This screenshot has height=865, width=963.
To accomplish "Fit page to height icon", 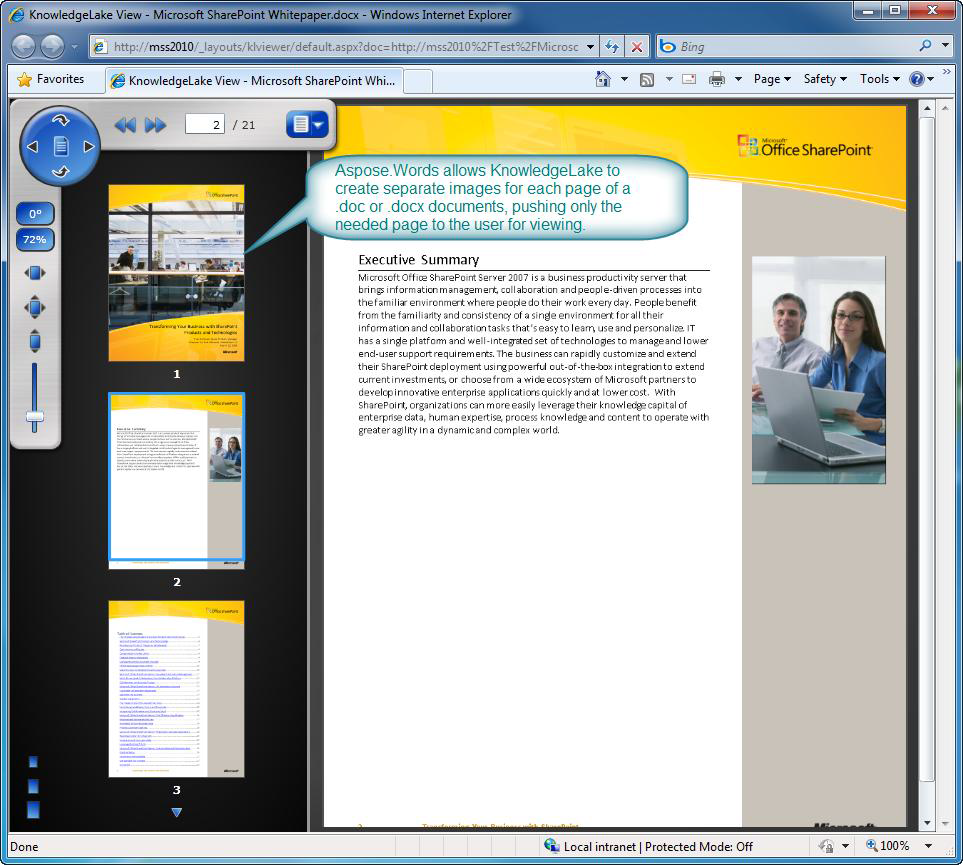I will pyautogui.click(x=35, y=341).
